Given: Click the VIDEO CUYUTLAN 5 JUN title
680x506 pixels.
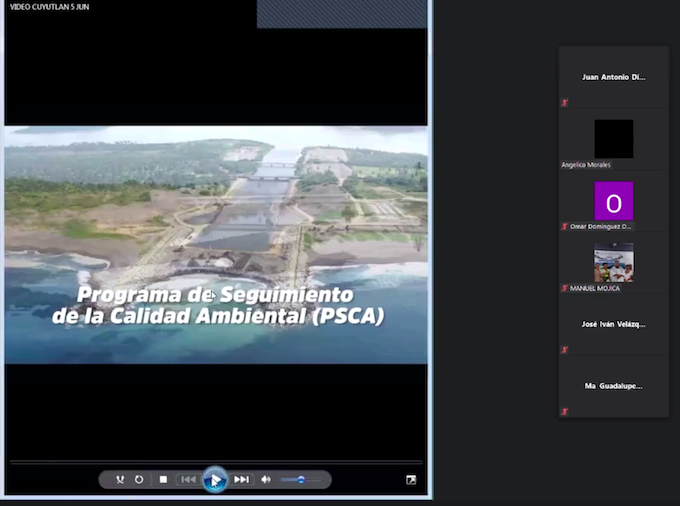Looking at the screenshot, I should click(47, 6).
